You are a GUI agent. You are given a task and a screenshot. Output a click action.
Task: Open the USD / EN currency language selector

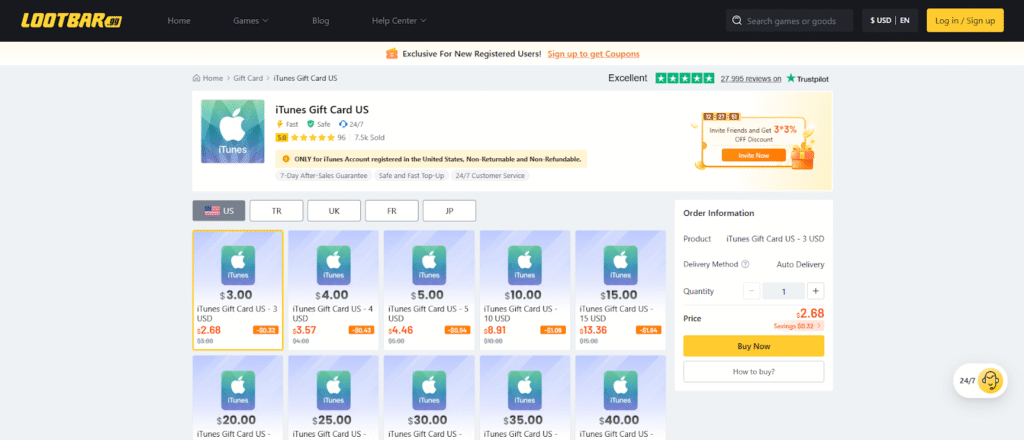click(x=889, y=21)
